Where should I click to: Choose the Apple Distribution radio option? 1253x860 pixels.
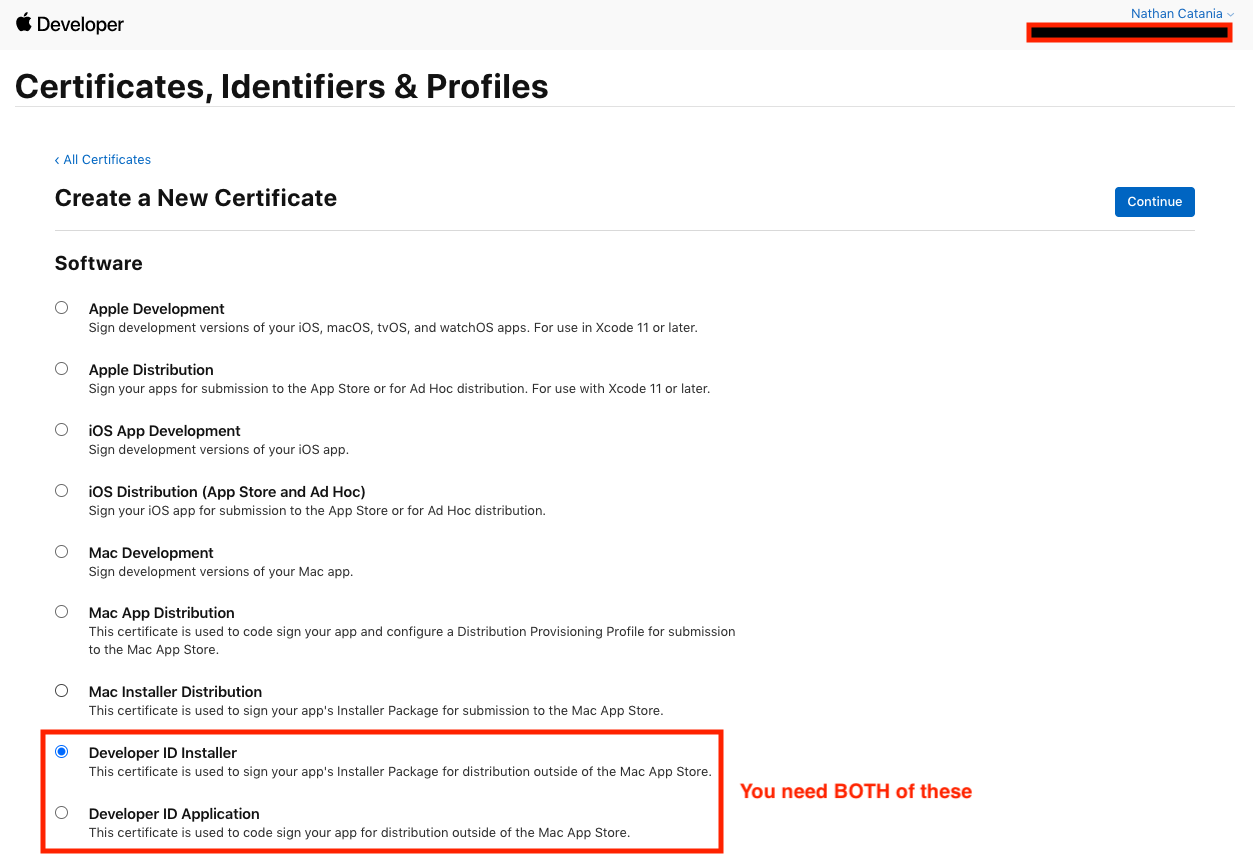pyautogui.click(x=62, y=369)
